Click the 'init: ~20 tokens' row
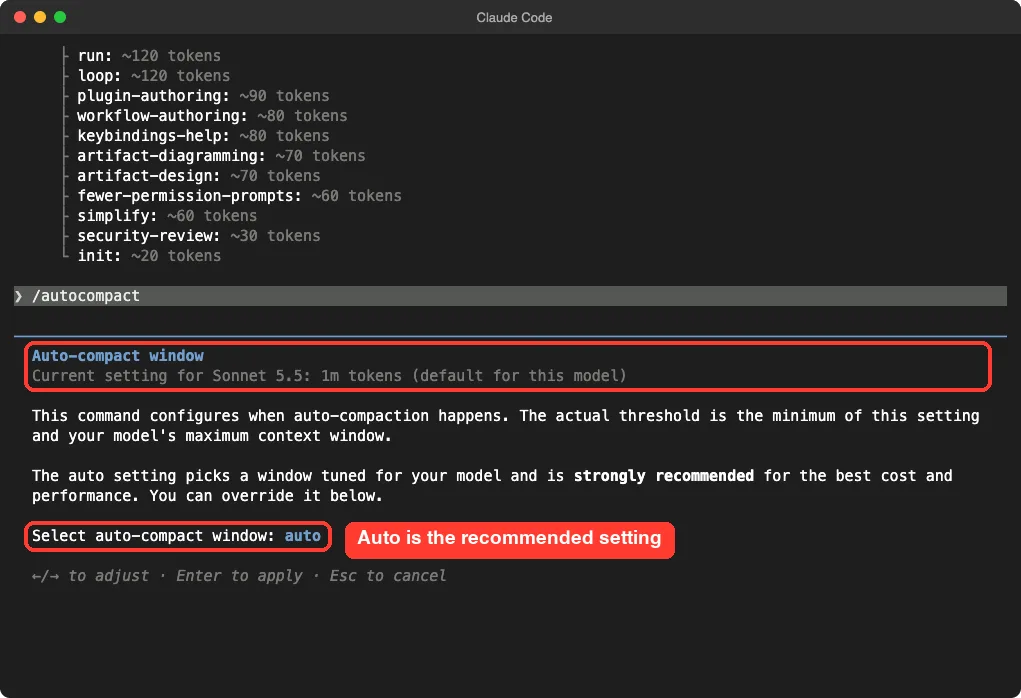The height and width of the screenshot is (698, 1021). [x=149, y=256]
